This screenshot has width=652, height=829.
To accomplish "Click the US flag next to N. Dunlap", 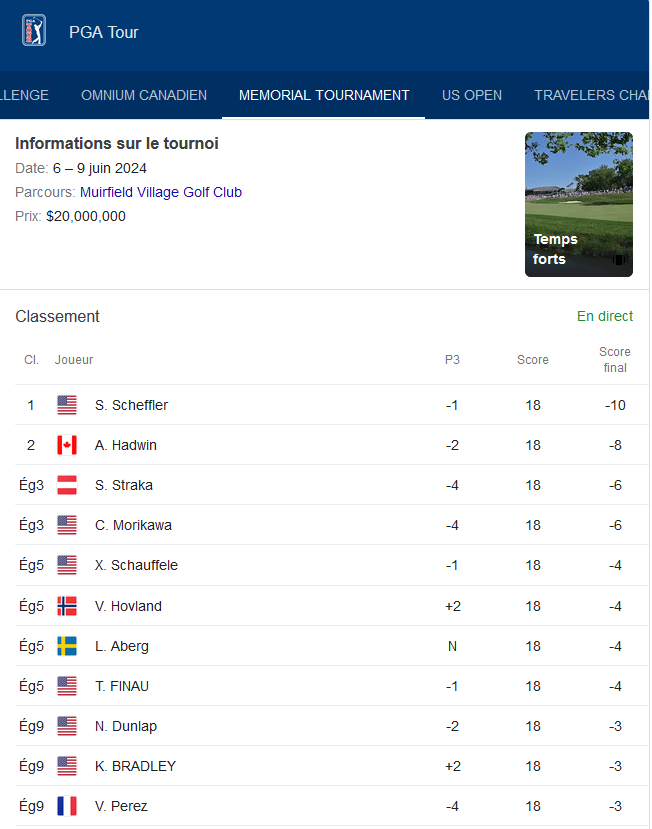I will click(67, 726).
